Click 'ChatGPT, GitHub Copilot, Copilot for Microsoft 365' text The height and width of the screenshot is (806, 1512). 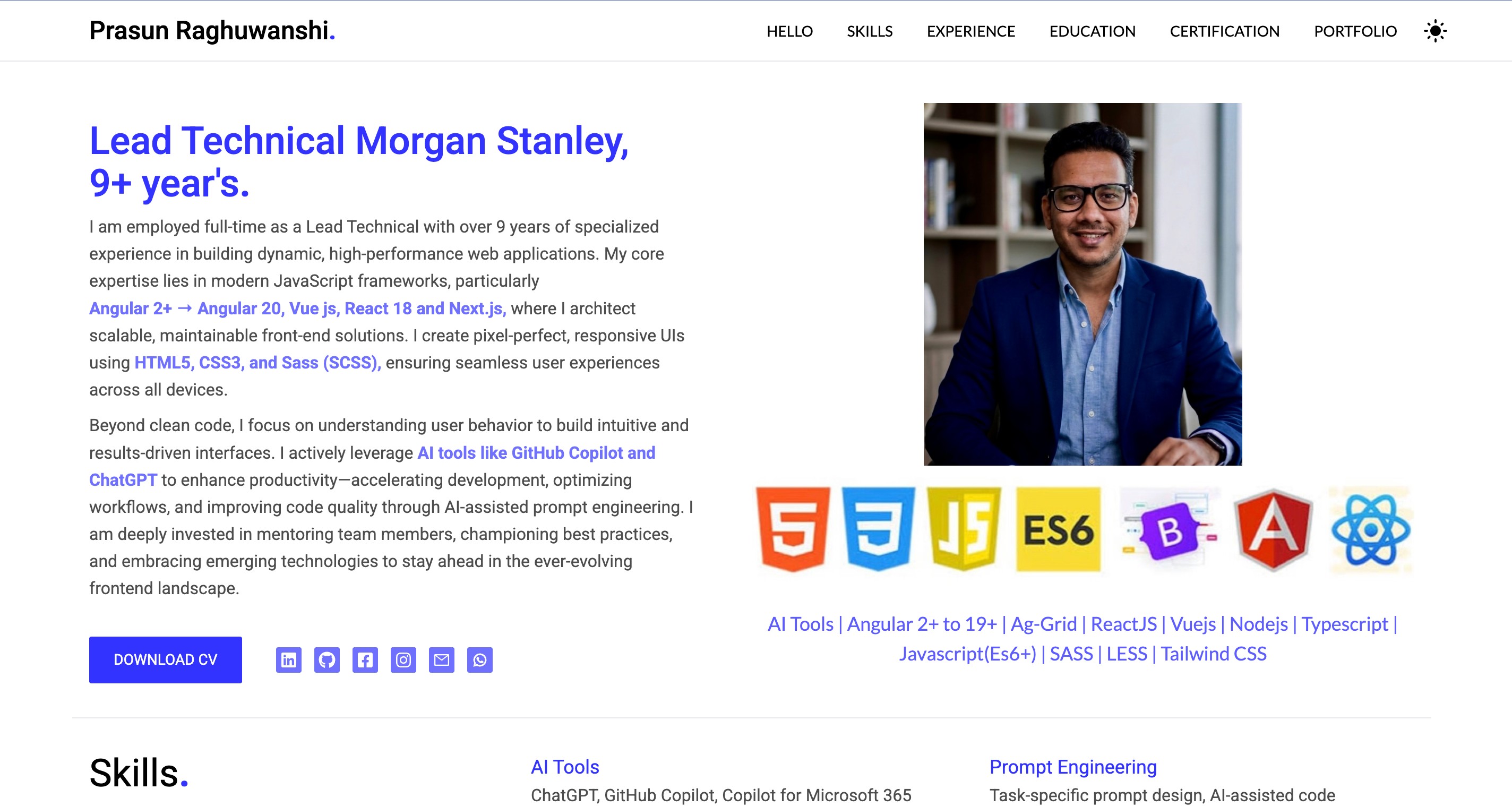click(721, 795)
